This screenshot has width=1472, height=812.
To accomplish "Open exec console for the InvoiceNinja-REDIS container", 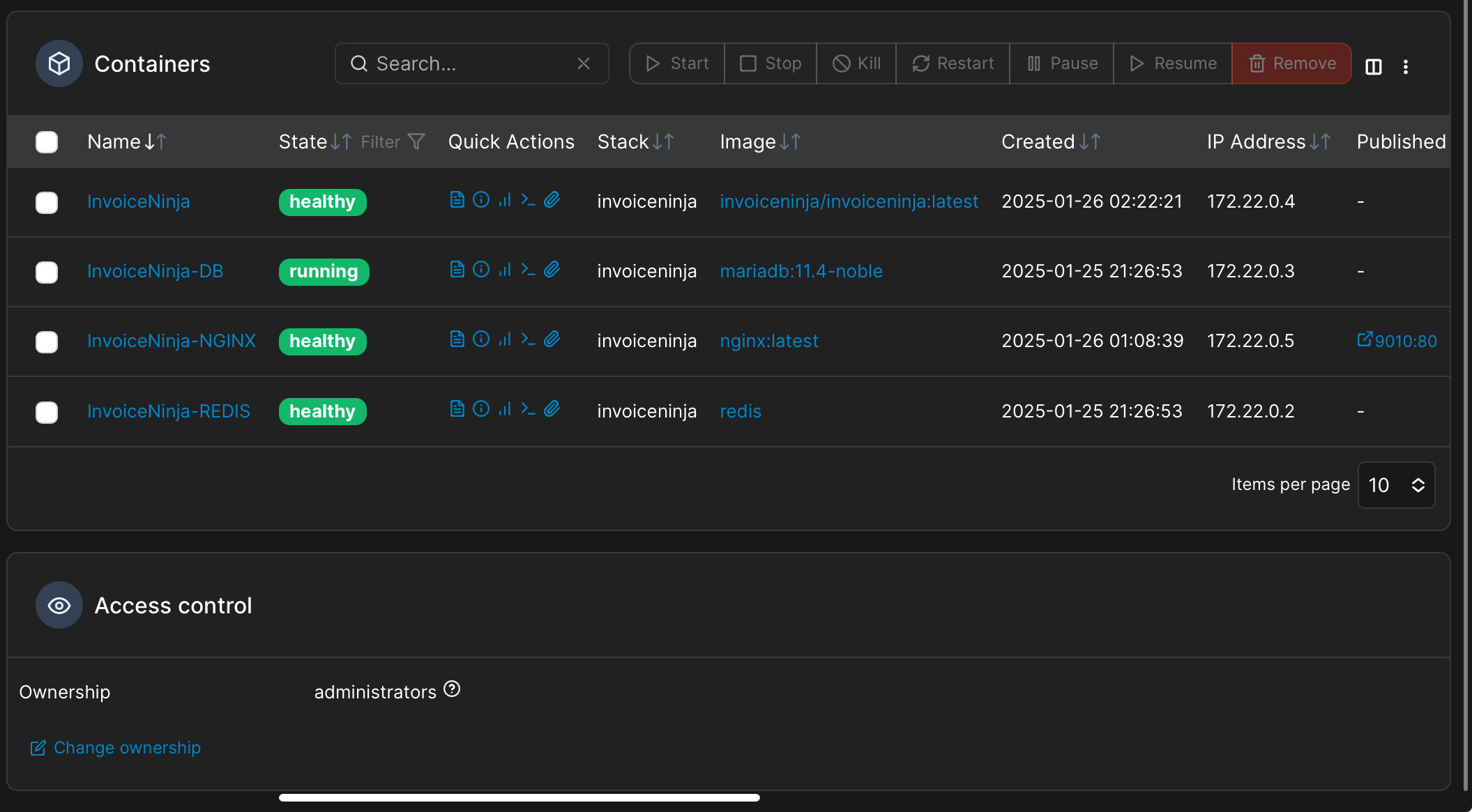I will [x=529, y=409].
